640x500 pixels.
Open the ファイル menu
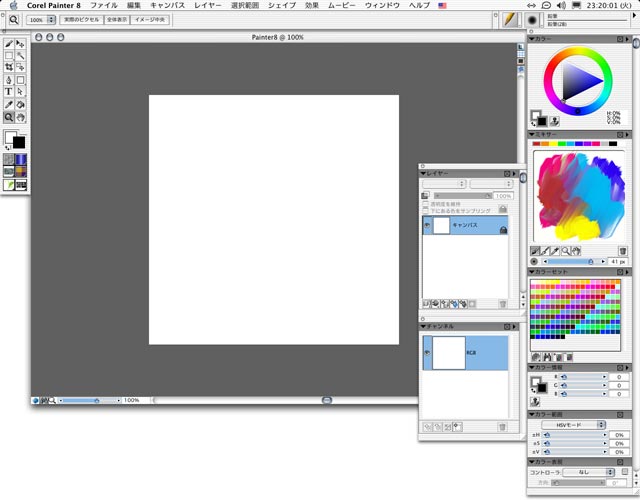tap(104, 5)
